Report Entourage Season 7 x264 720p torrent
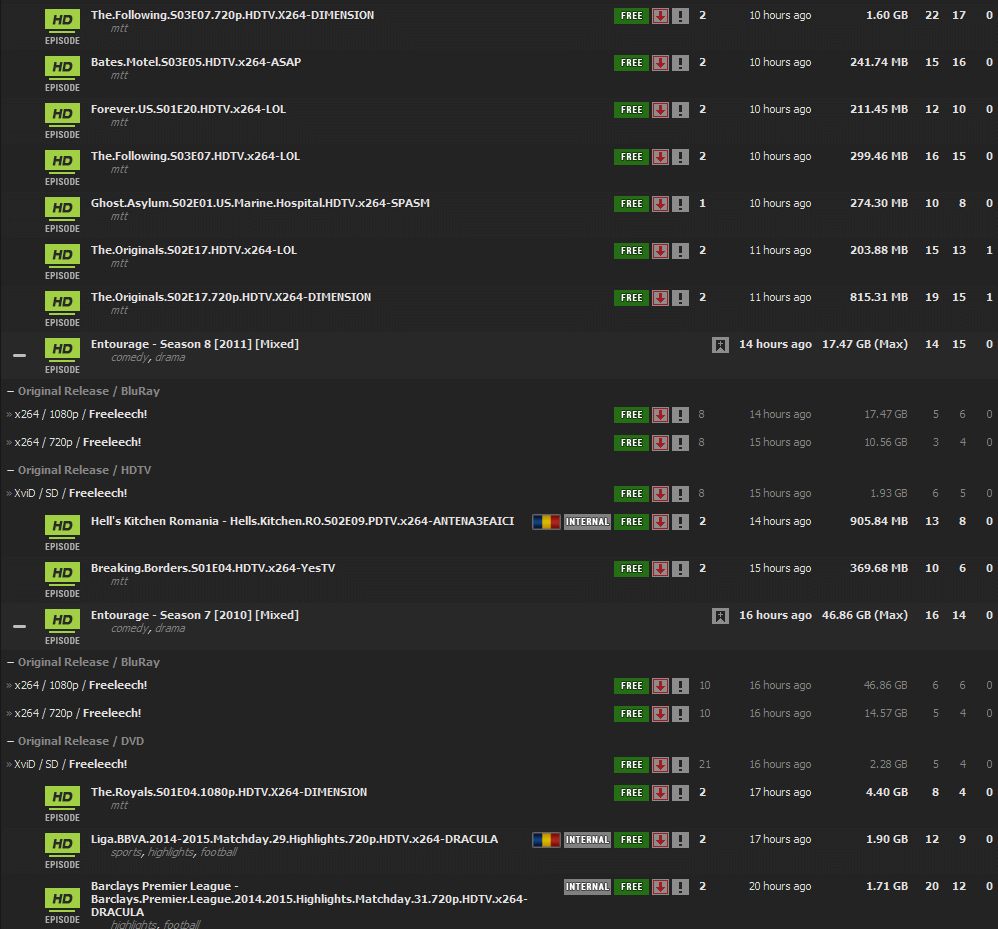This screenshot has height=929, width=998. [680, 715]
